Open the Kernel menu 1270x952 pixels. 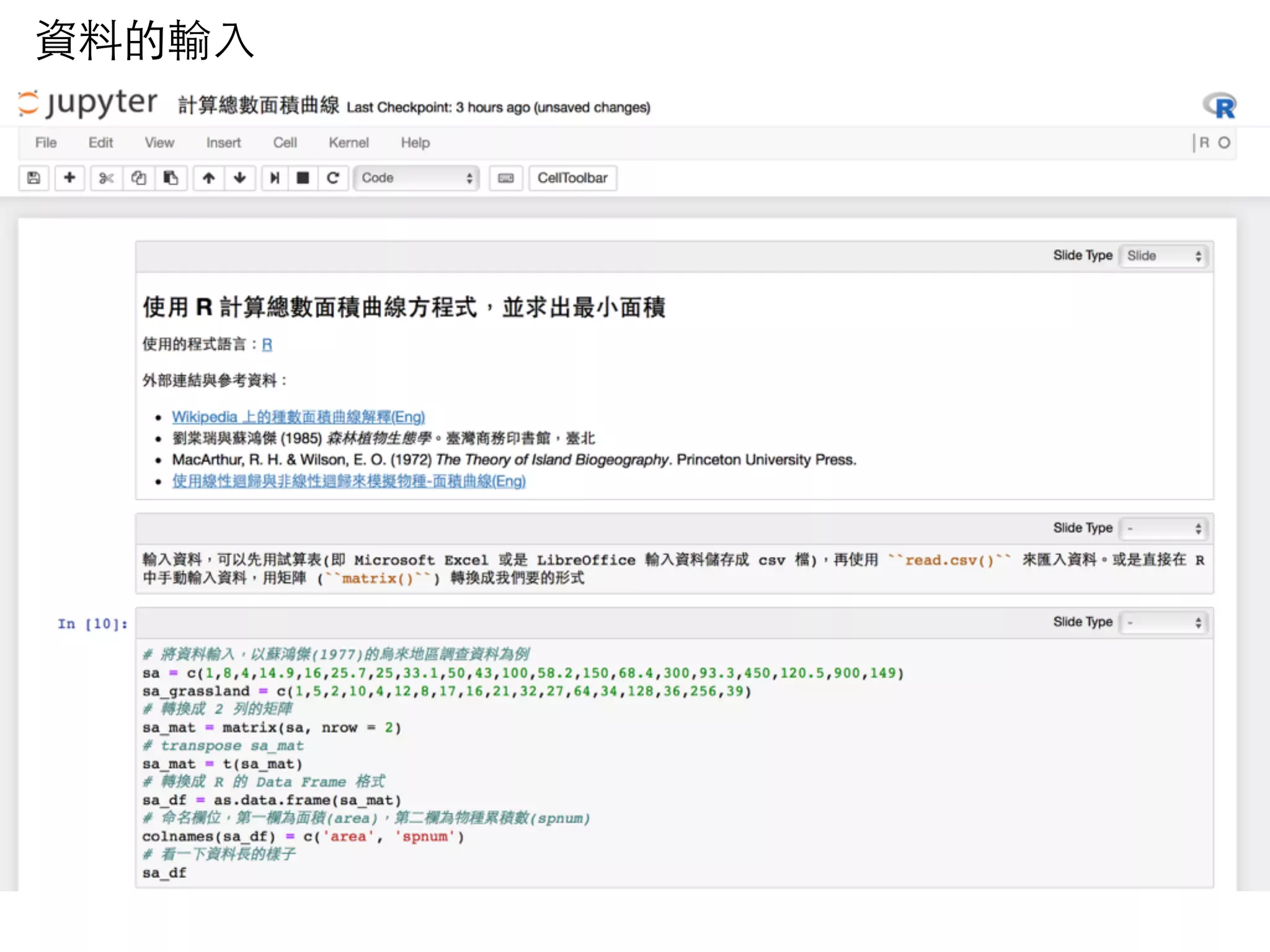click(x=349, y=143)
